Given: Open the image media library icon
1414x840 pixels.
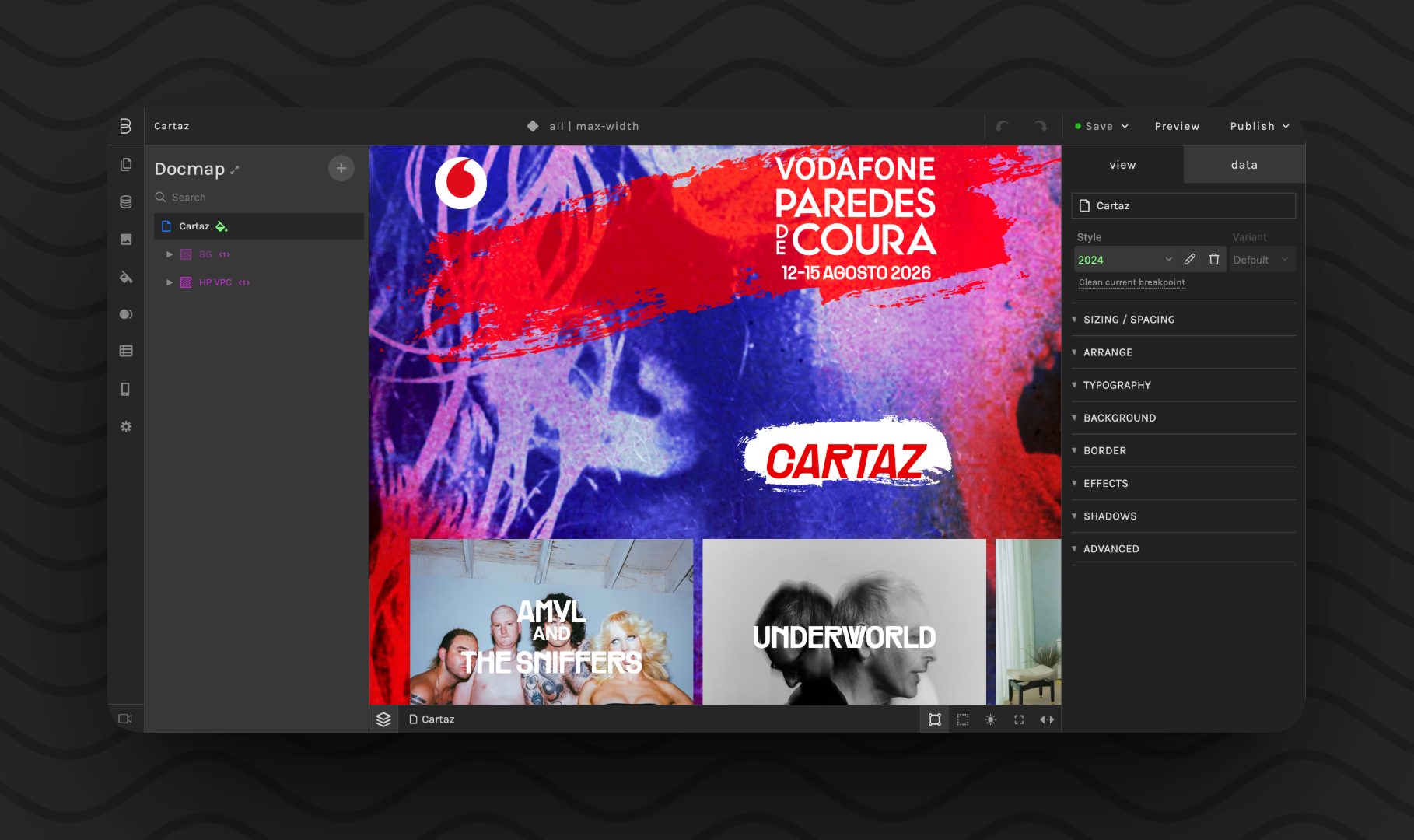Looking at the screenshot, I should pyautogui.click(x=125, y=240).
